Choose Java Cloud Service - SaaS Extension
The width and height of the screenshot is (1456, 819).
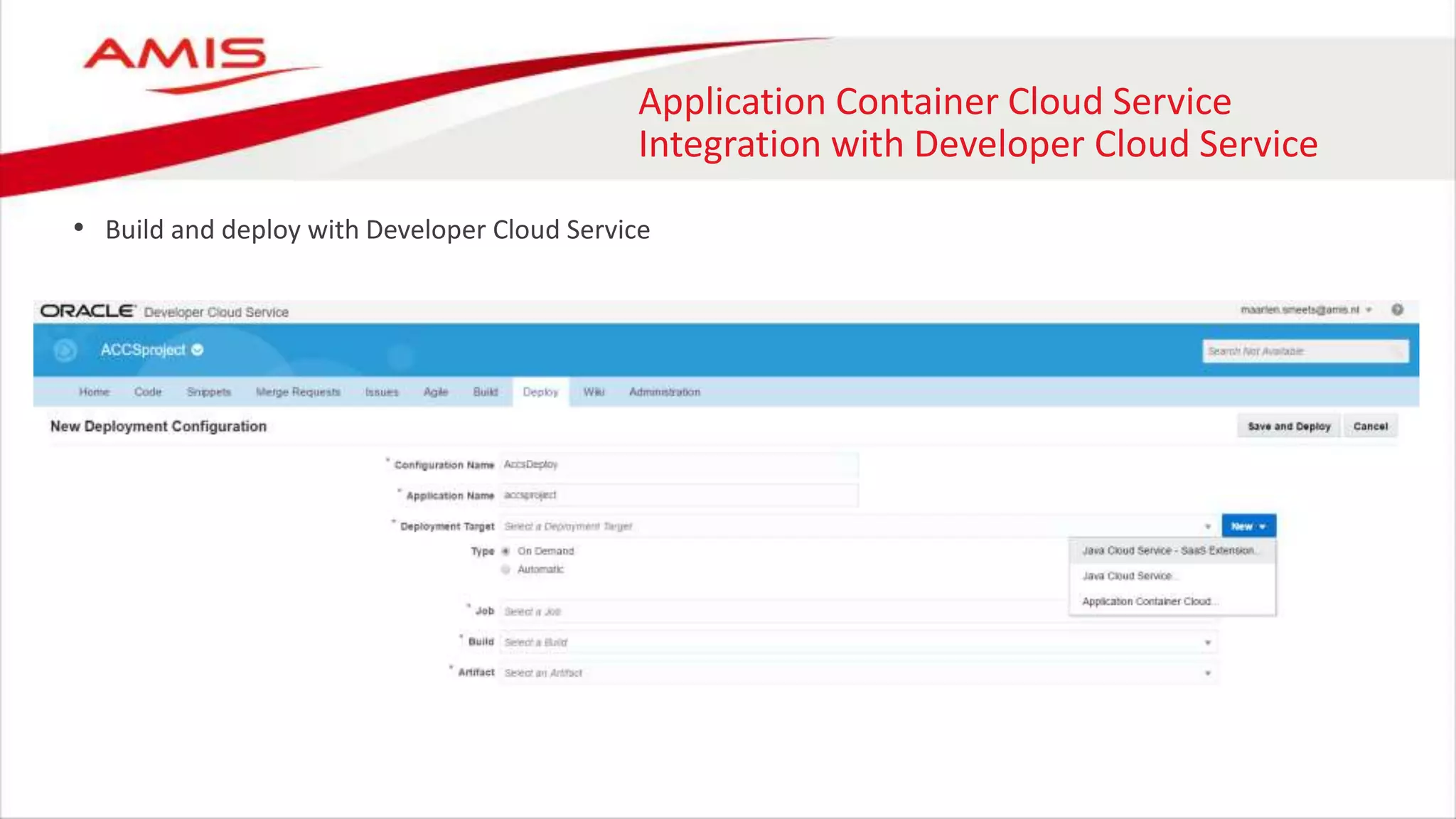[x=1172, y=550]
